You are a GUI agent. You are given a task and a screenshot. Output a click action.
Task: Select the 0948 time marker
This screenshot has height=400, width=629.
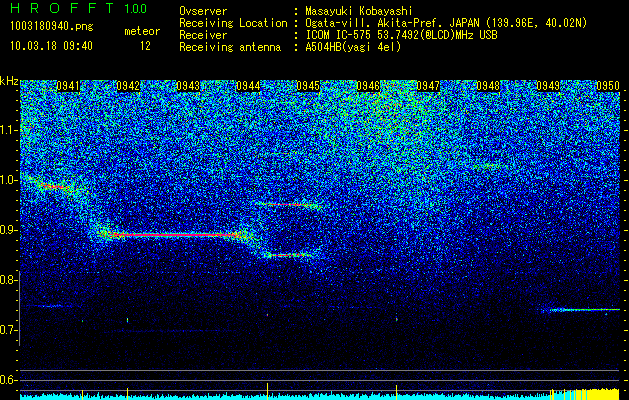pyautogui.click(x=488, y=86)
